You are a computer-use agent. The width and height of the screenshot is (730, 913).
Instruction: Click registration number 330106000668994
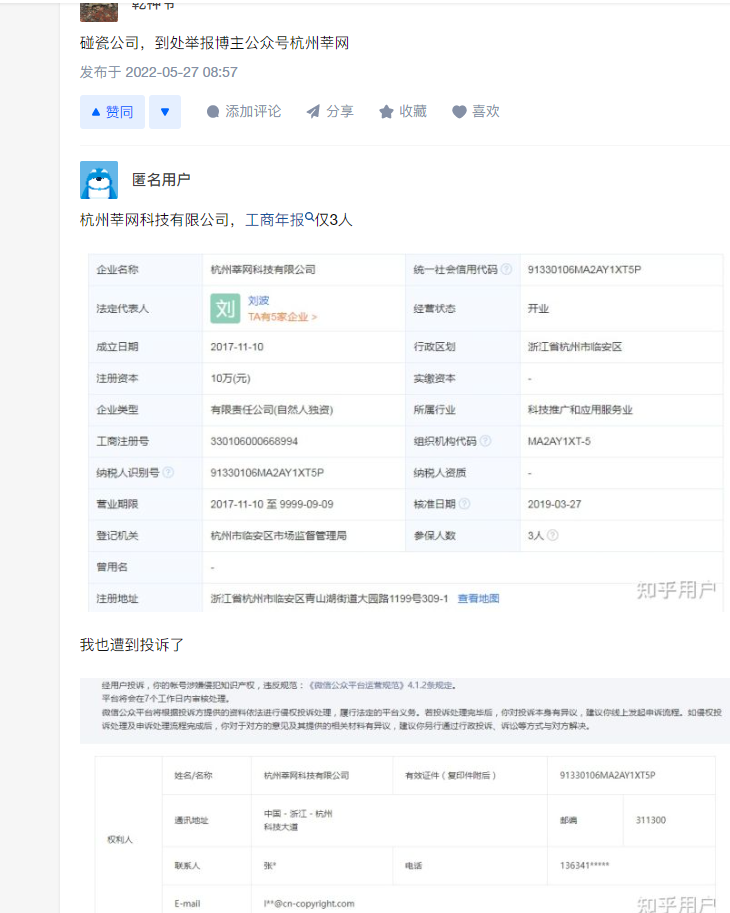click(x=254, y=441)
